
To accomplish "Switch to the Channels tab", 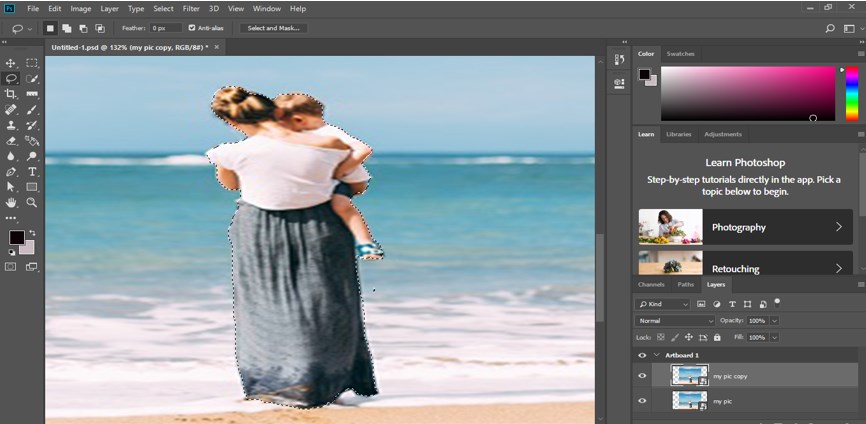I will click(x=651, y=285).
